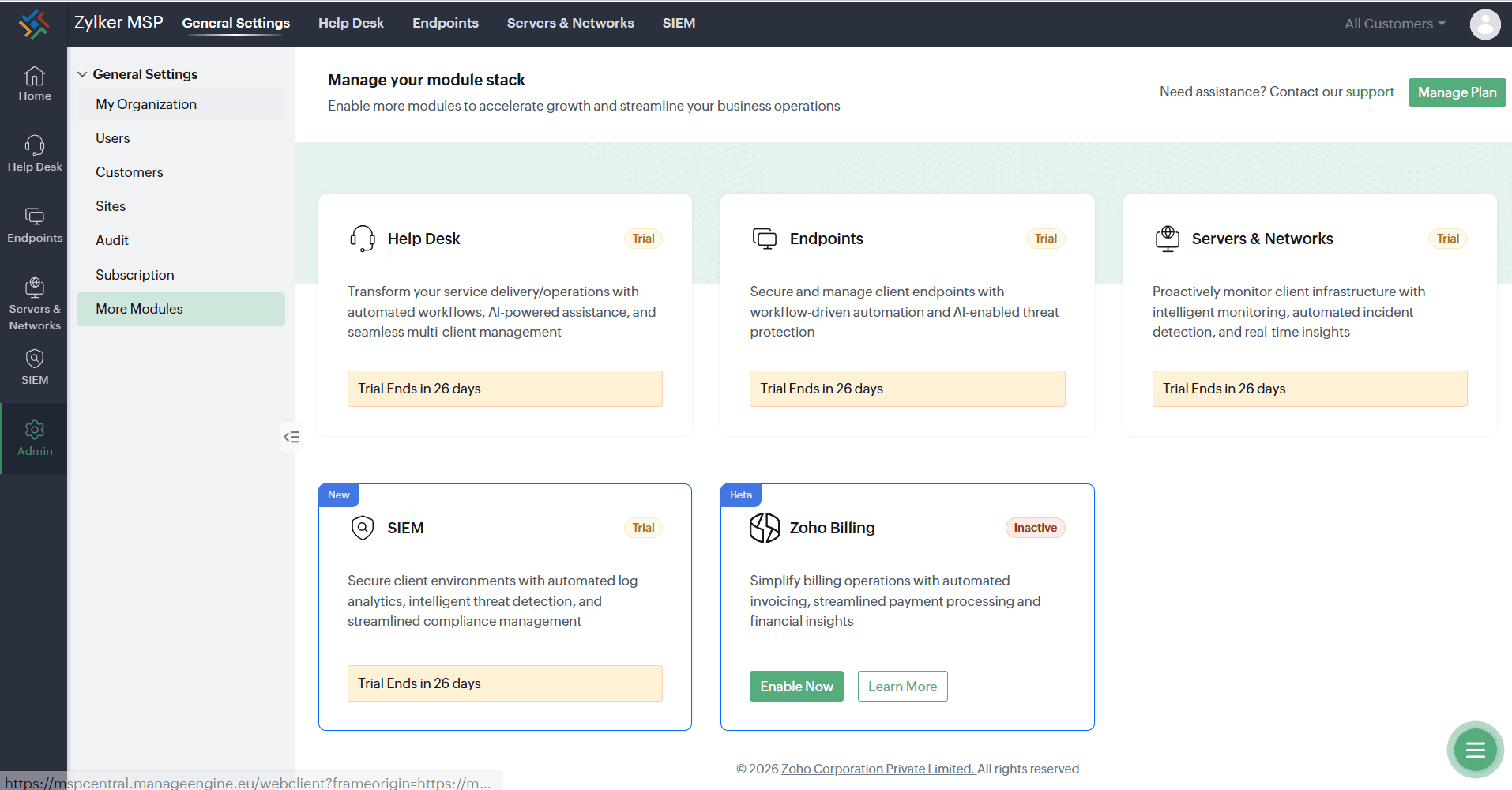1512x790 pixels.
Task: Open Home from the left rail
Action: (x=35, y=84)
